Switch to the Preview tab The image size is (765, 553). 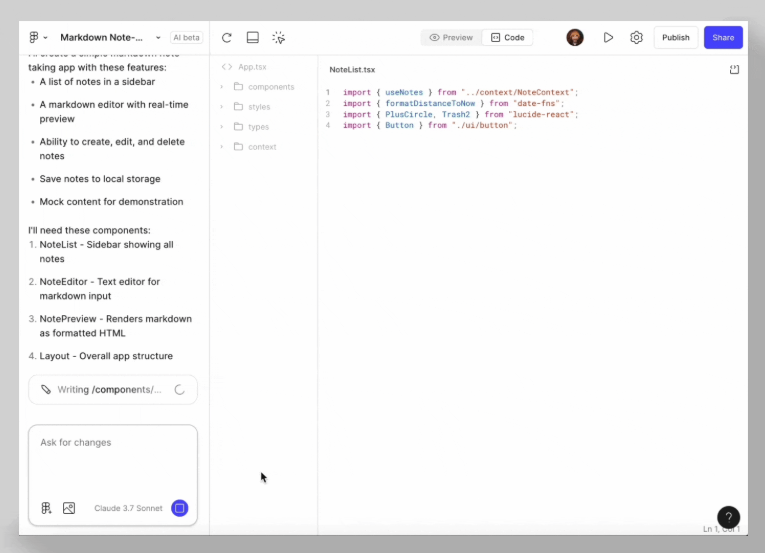coord(451,38)
